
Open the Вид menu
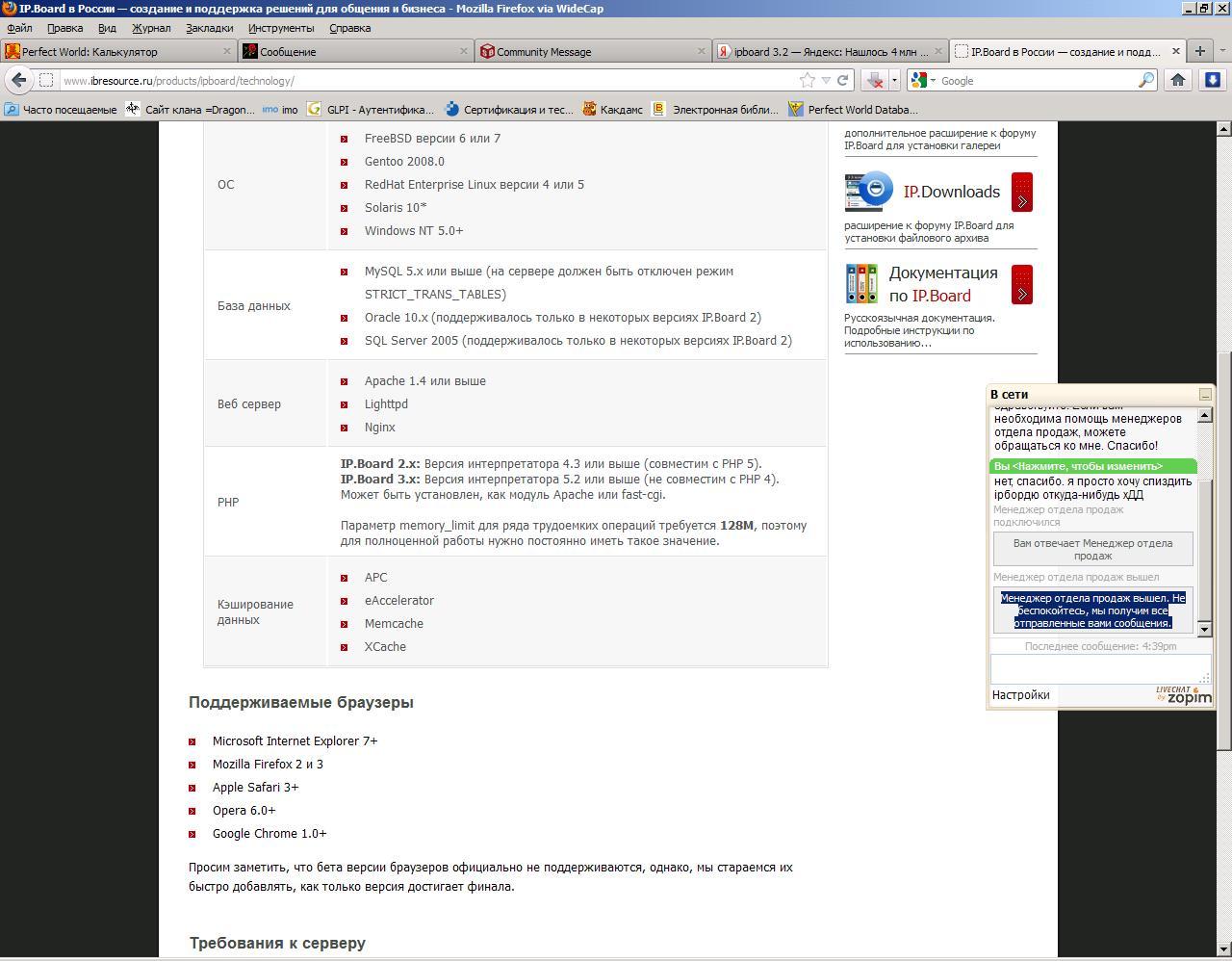coord(107,28)
